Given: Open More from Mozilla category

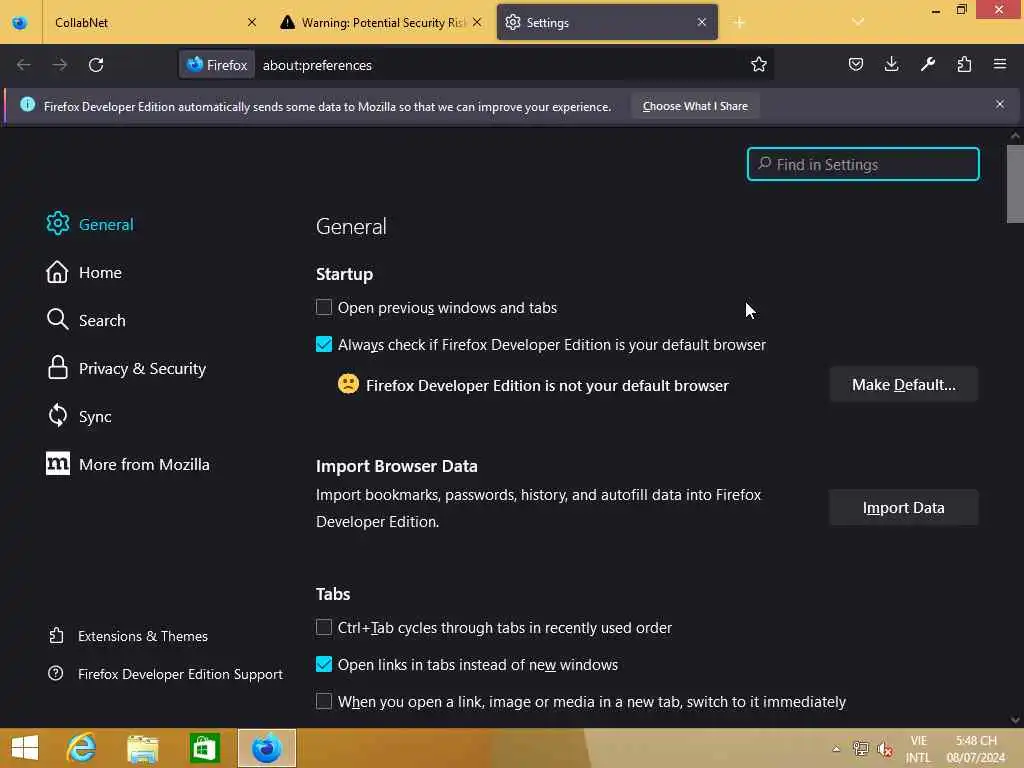Looking at the screenshot, I should coord(128,464).
